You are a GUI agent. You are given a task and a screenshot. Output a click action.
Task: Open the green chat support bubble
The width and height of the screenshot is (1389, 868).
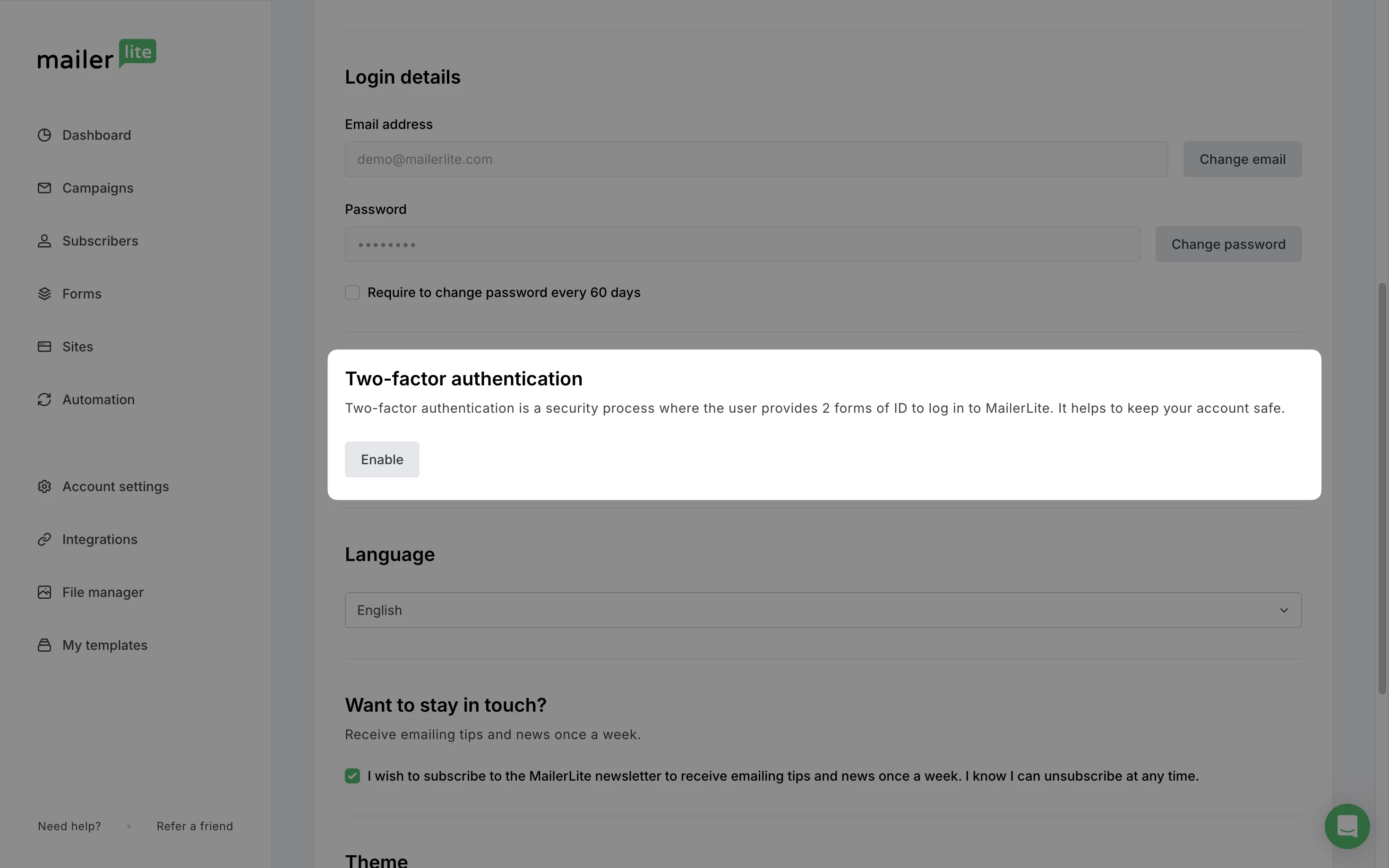(1346, 826)
